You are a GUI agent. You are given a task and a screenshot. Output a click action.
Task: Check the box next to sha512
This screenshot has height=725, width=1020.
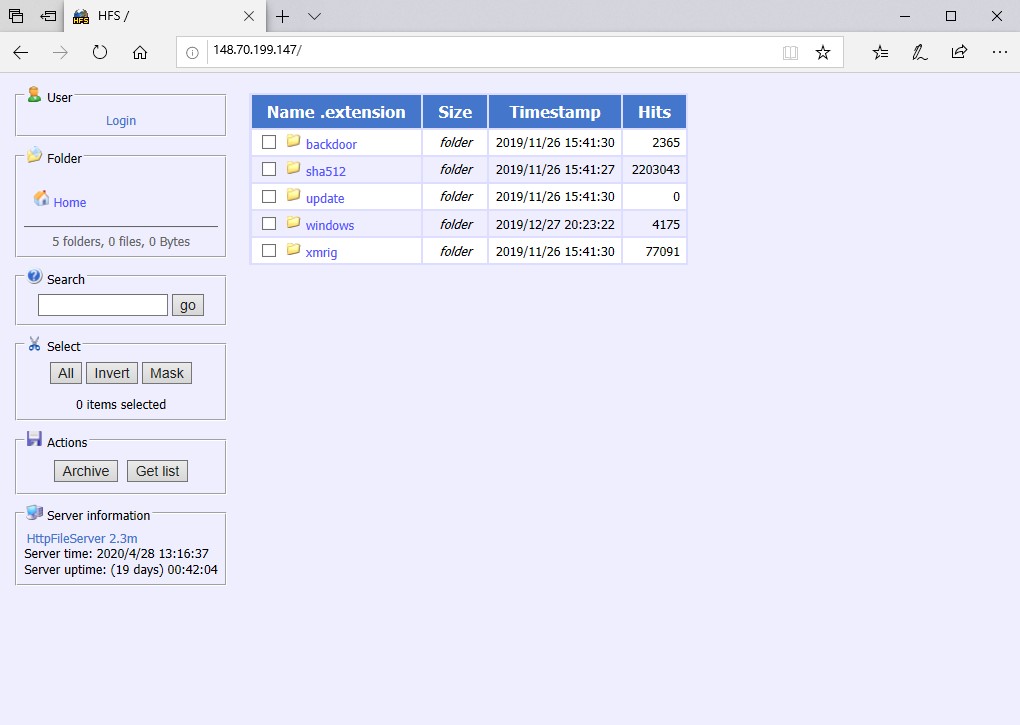[x=269, y=169]
